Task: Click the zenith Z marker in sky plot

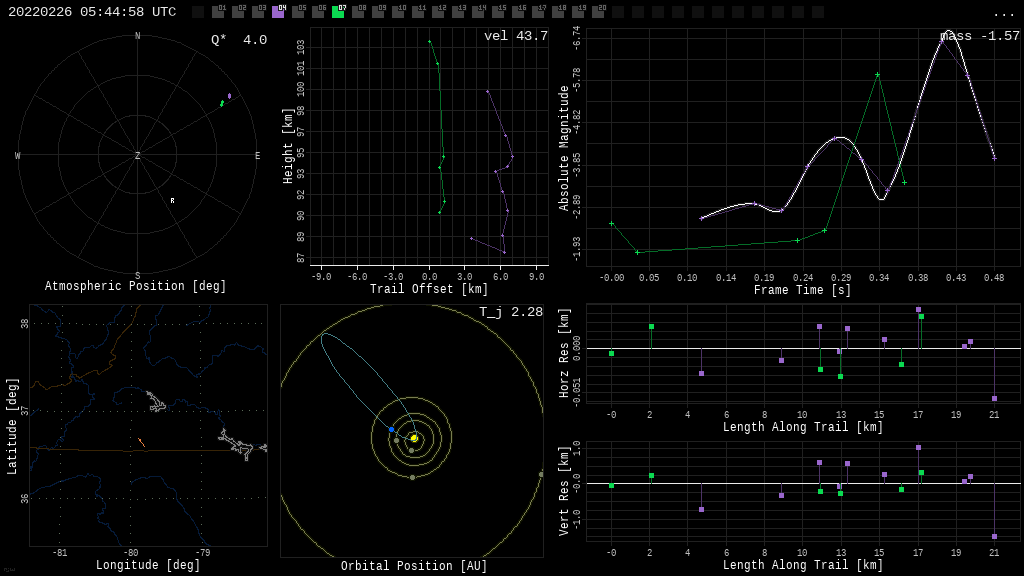Action: (x=138, y=156)
